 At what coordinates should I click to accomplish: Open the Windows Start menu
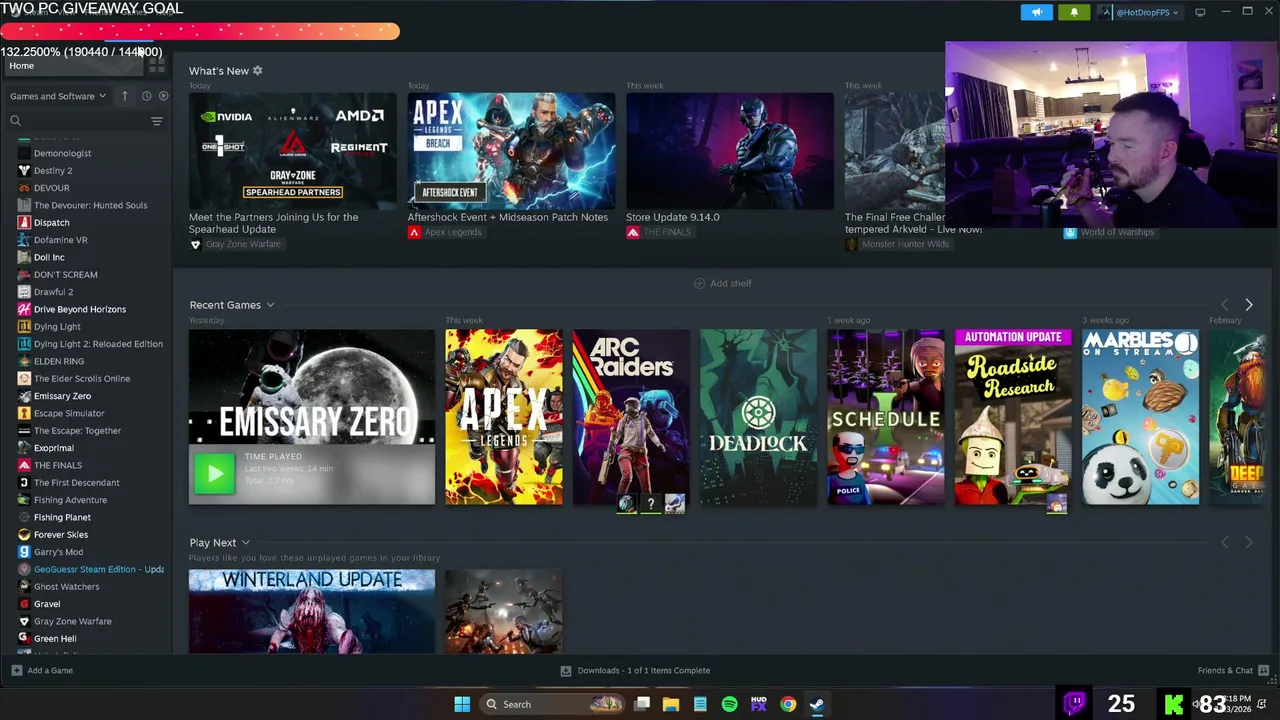[x=462, y=704]
